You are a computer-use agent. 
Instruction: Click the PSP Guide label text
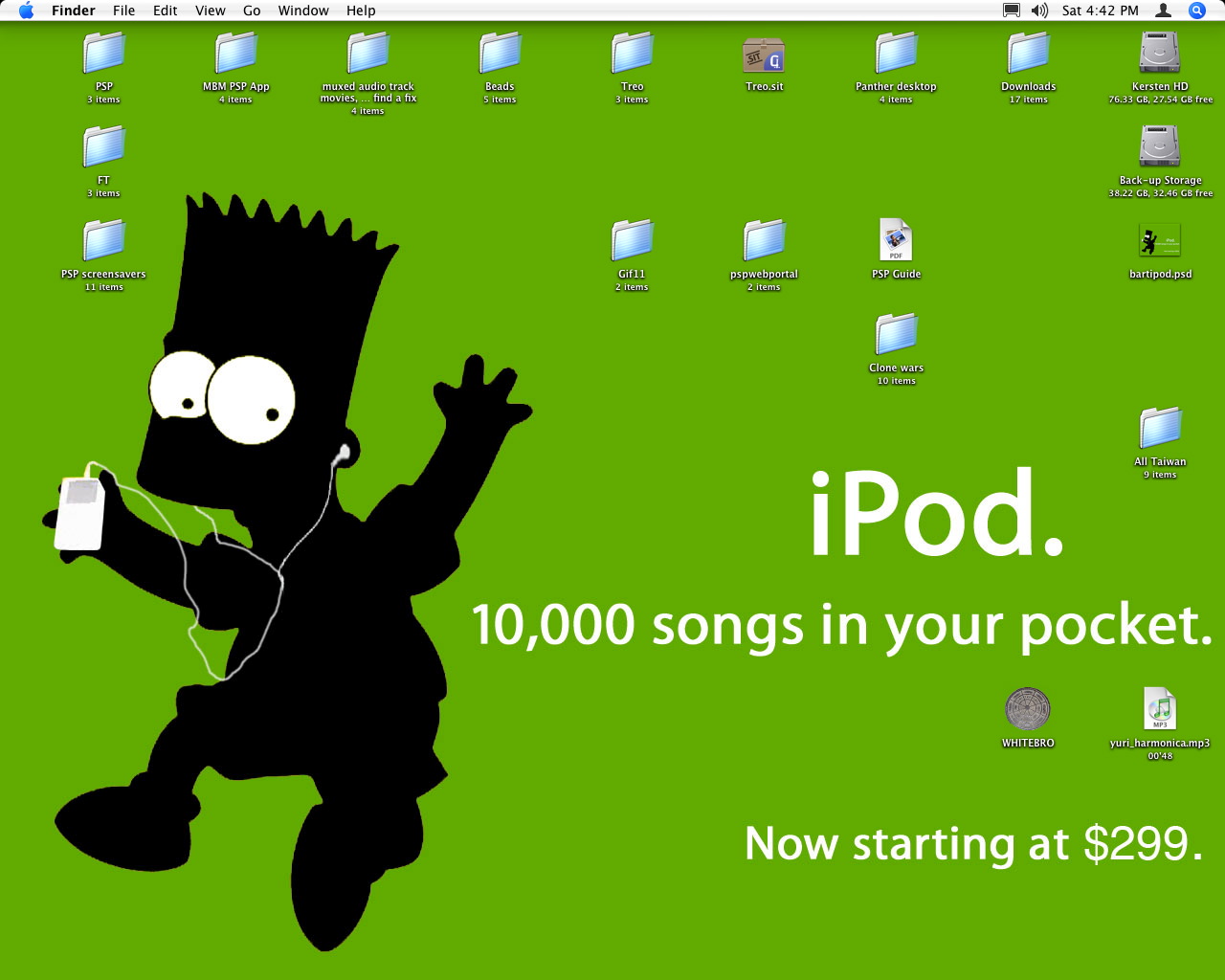tap(896, 274)
